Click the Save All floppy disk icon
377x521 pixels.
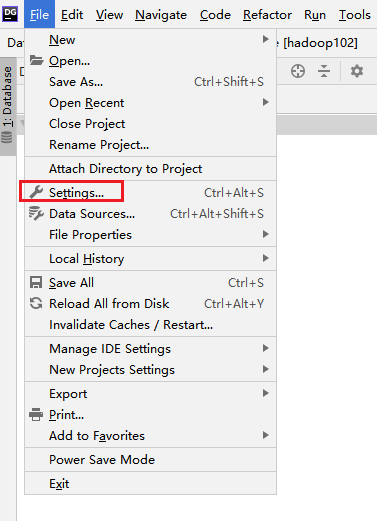pos(36,282)
